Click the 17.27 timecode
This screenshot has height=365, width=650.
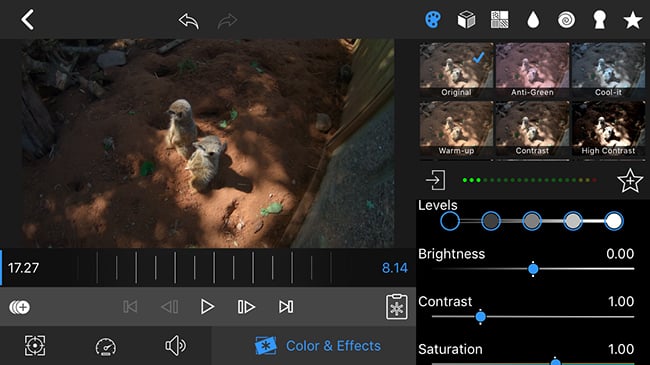pyautogui.click(x=24, y=268)
